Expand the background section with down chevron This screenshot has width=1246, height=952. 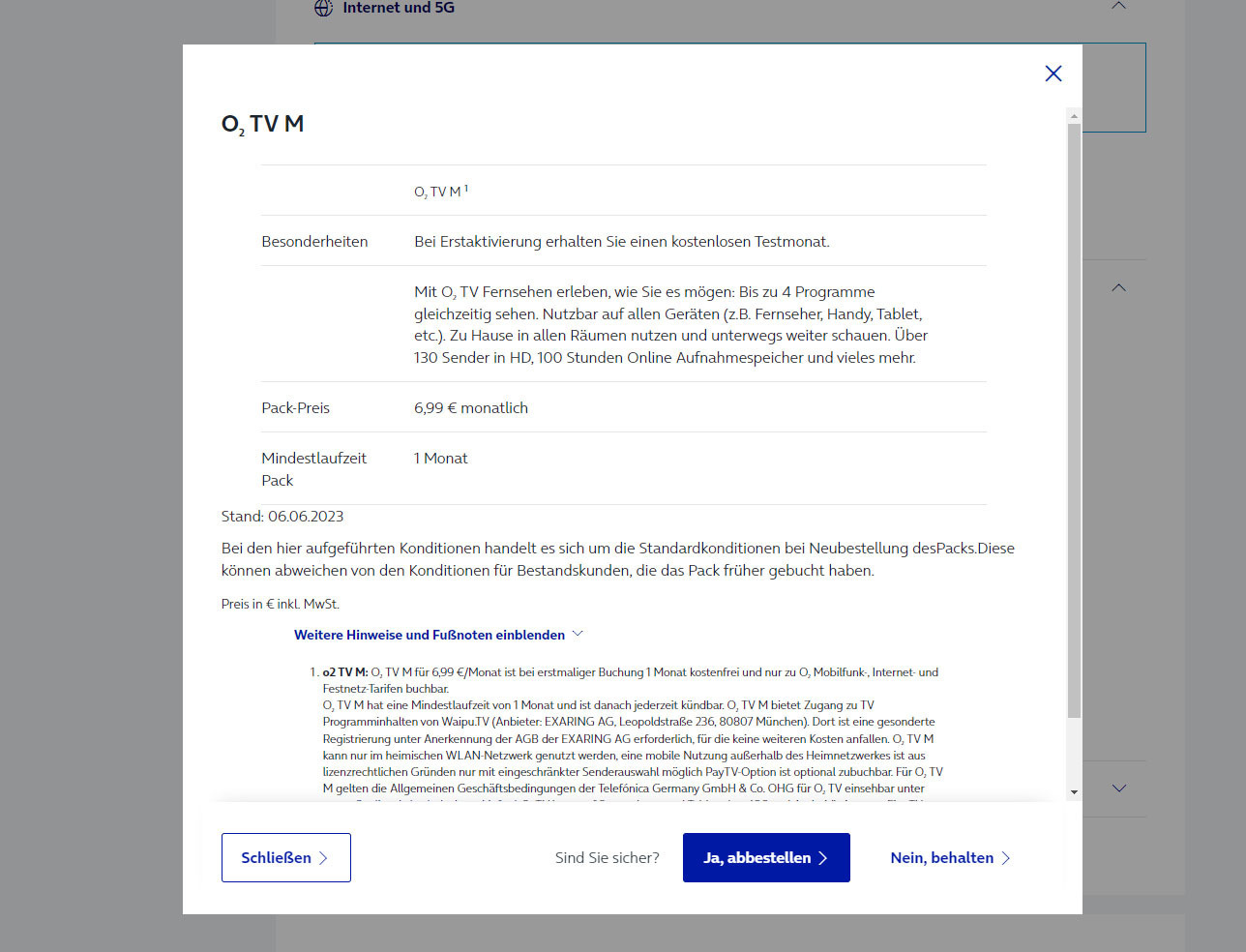1119,788
